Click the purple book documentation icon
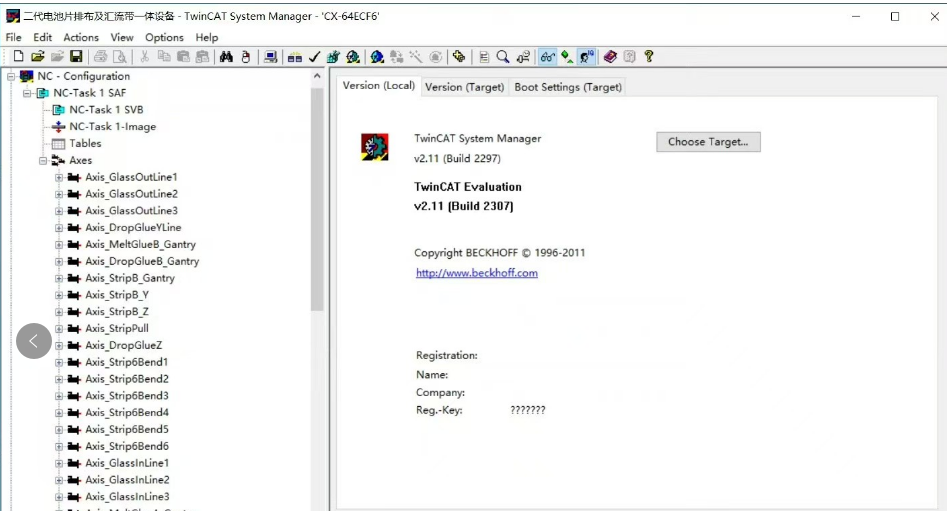The width and height of the screenshot is (947, 511). pyautogui.click(x=610, y=57)
